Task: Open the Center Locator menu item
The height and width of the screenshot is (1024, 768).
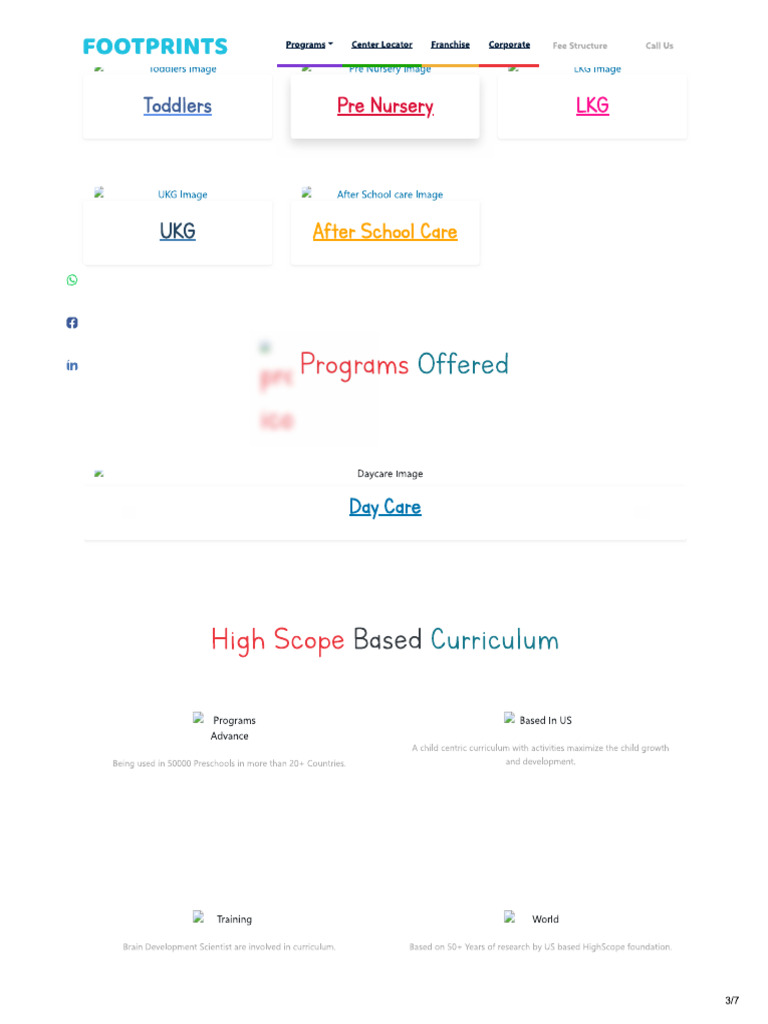Action: click(x=382, y=45)
